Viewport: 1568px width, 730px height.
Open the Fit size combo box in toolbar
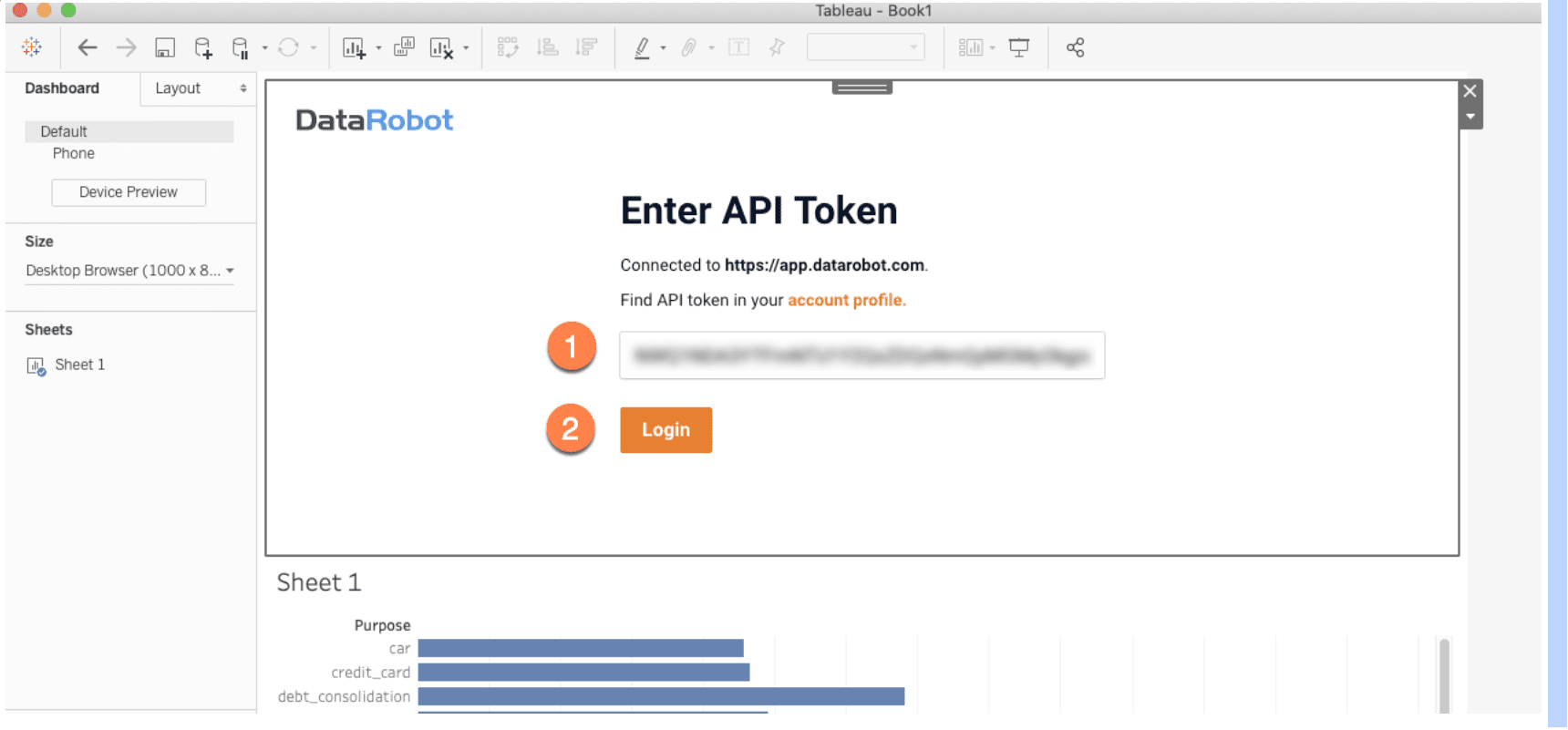point(866,47)
